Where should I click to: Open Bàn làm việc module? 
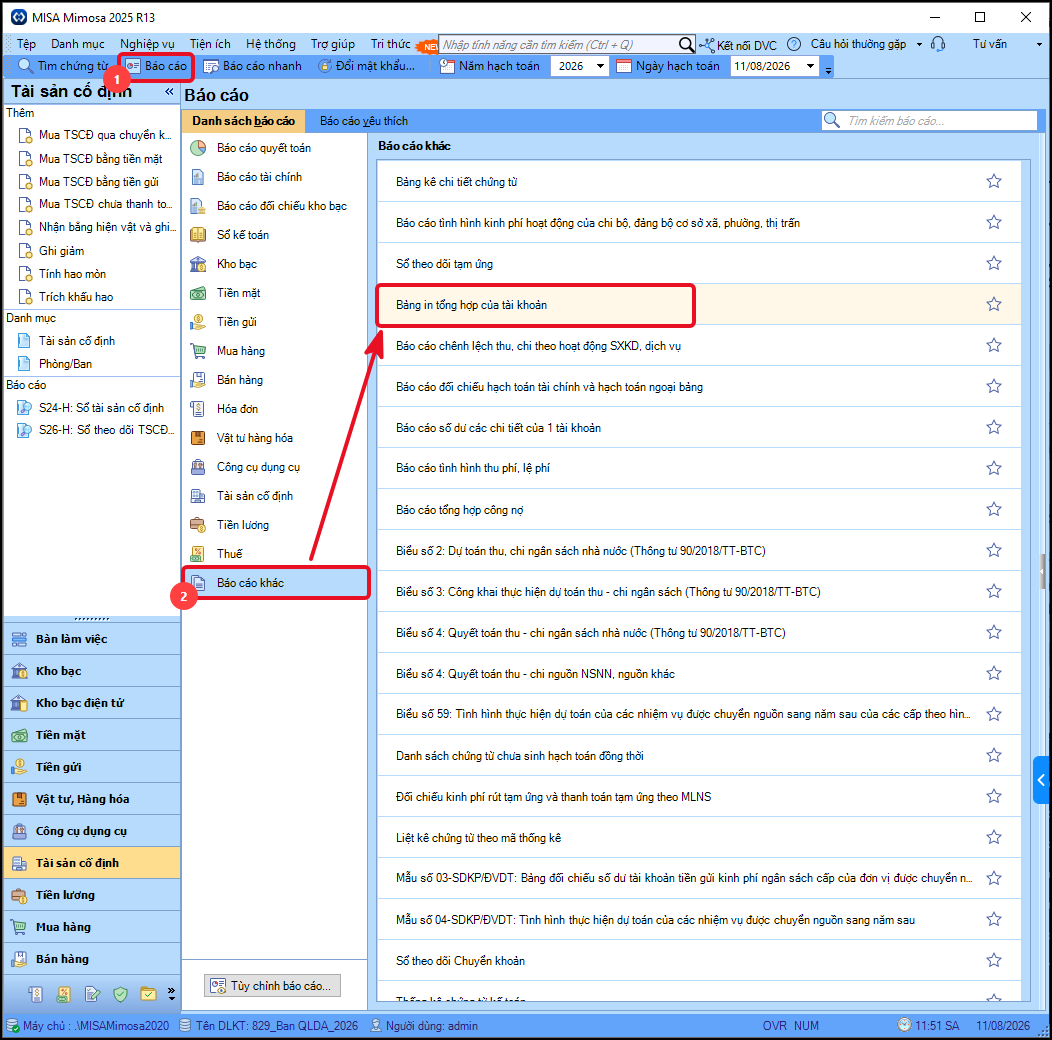(92, 639)
